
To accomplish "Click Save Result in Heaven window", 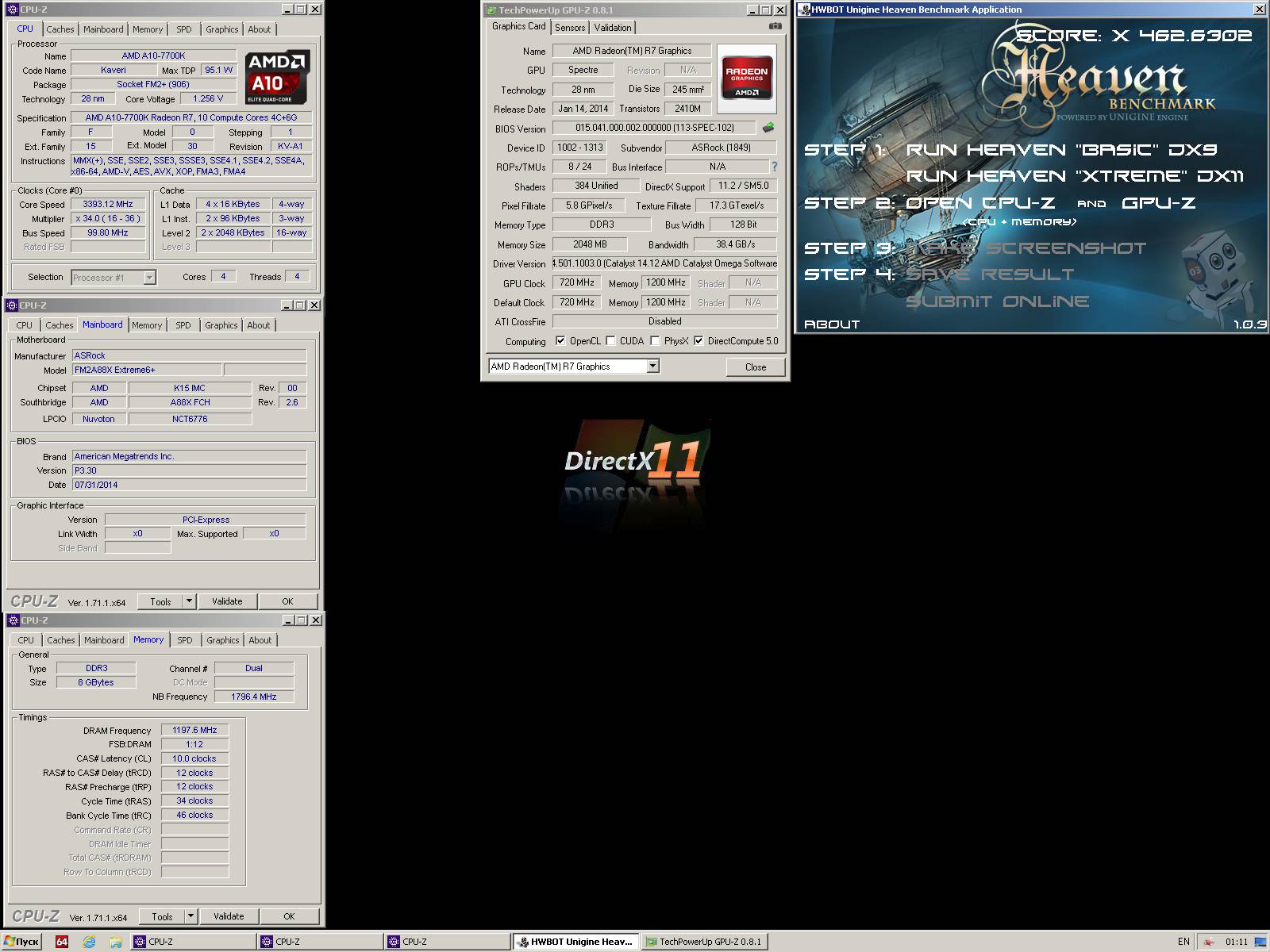I will [990, 274].
